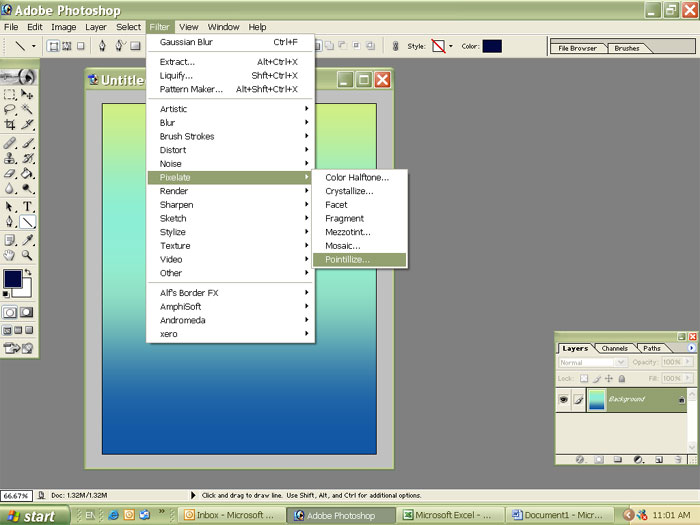Screen dimensions: 700x525
Task: Select the Rectangular Marquee tool
Action: tap(9, 95)
